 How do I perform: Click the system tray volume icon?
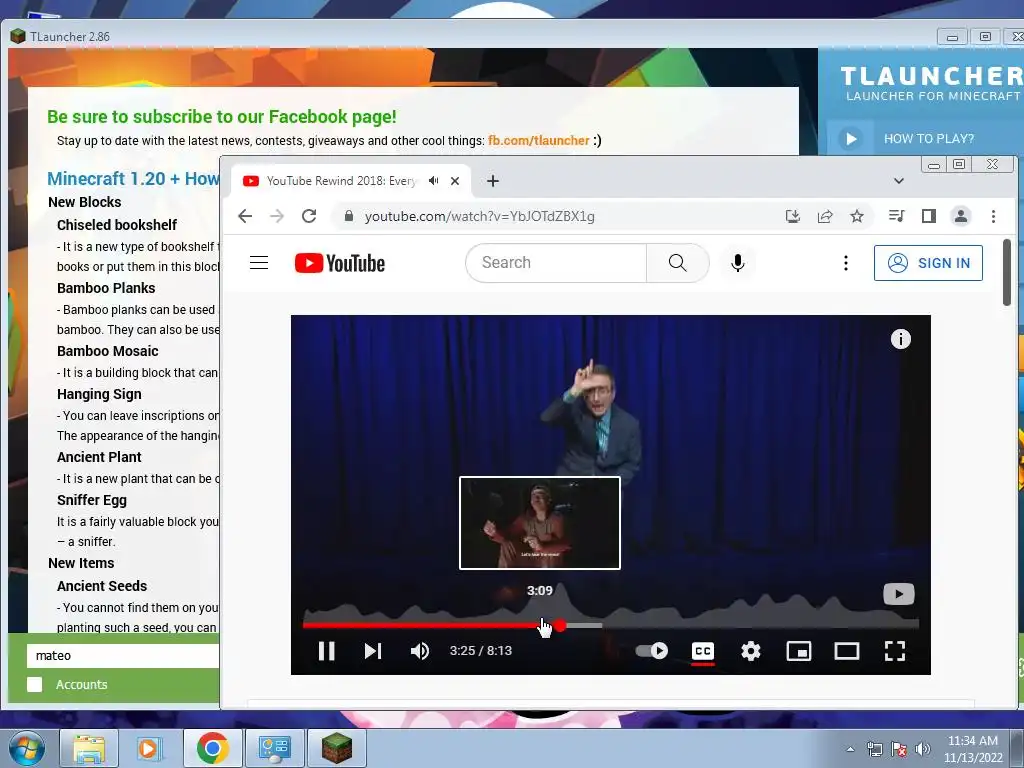(x=923, y=749)
